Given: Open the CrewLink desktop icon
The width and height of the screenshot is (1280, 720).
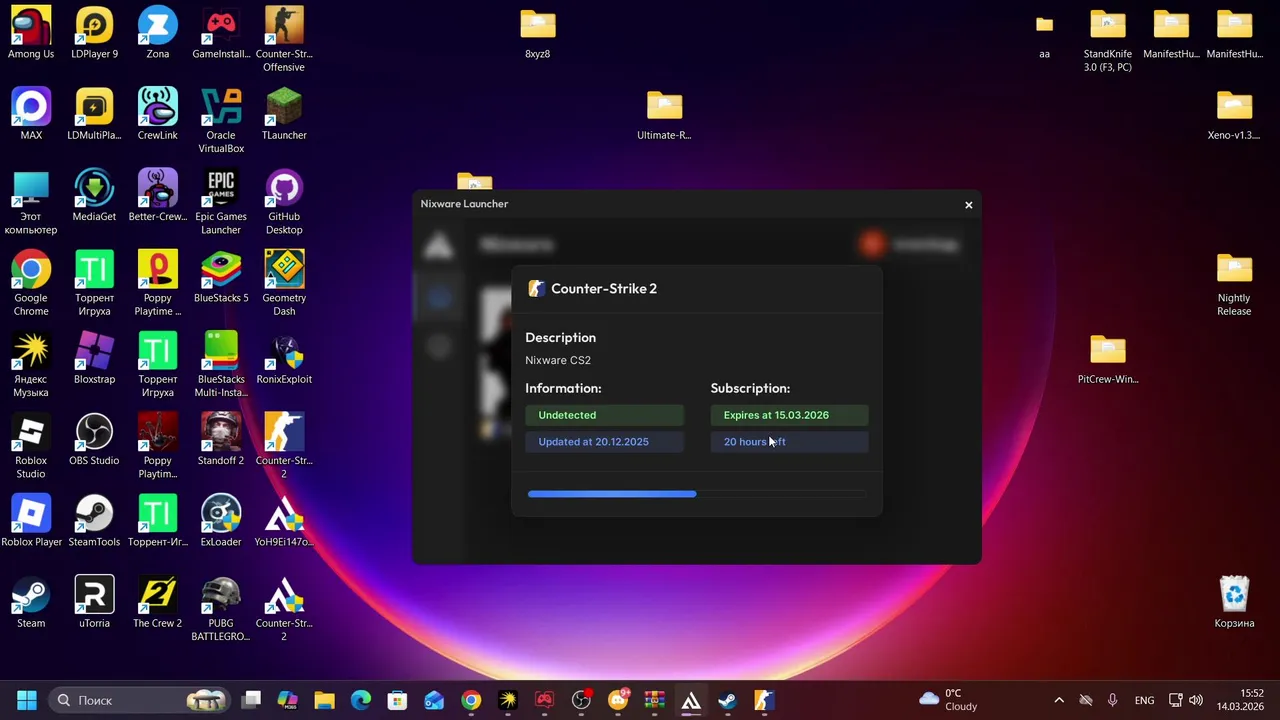Looking at the screenshot, I should point(158,114).
